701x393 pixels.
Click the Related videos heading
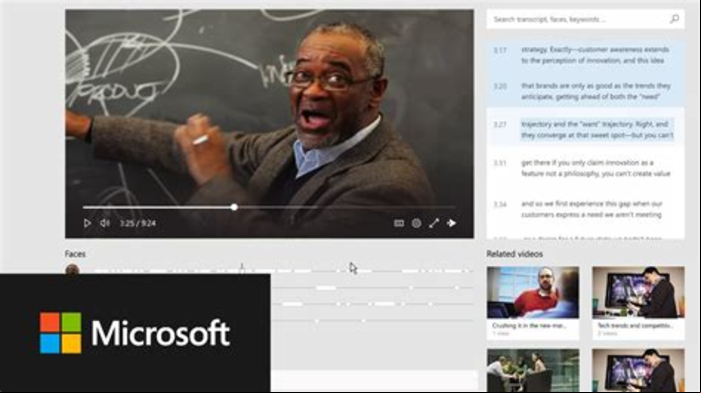tap(515, 254)
